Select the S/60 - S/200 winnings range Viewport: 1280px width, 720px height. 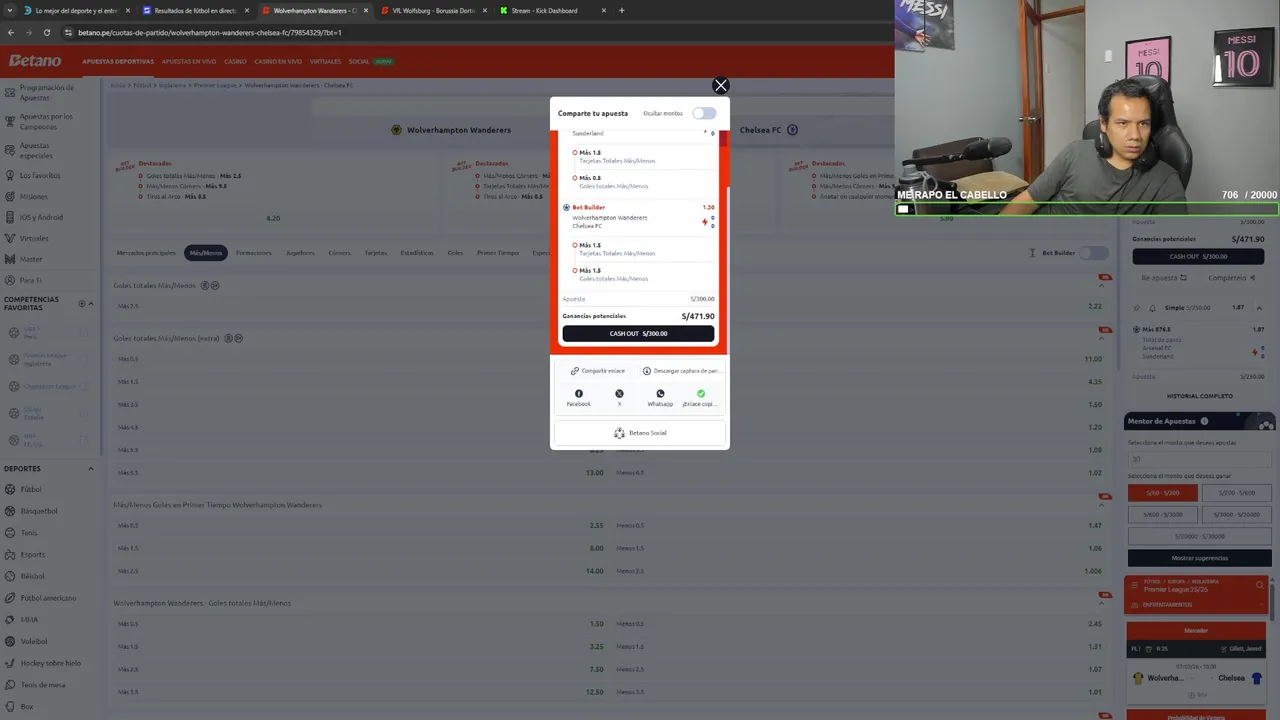tap(1163, 493)
